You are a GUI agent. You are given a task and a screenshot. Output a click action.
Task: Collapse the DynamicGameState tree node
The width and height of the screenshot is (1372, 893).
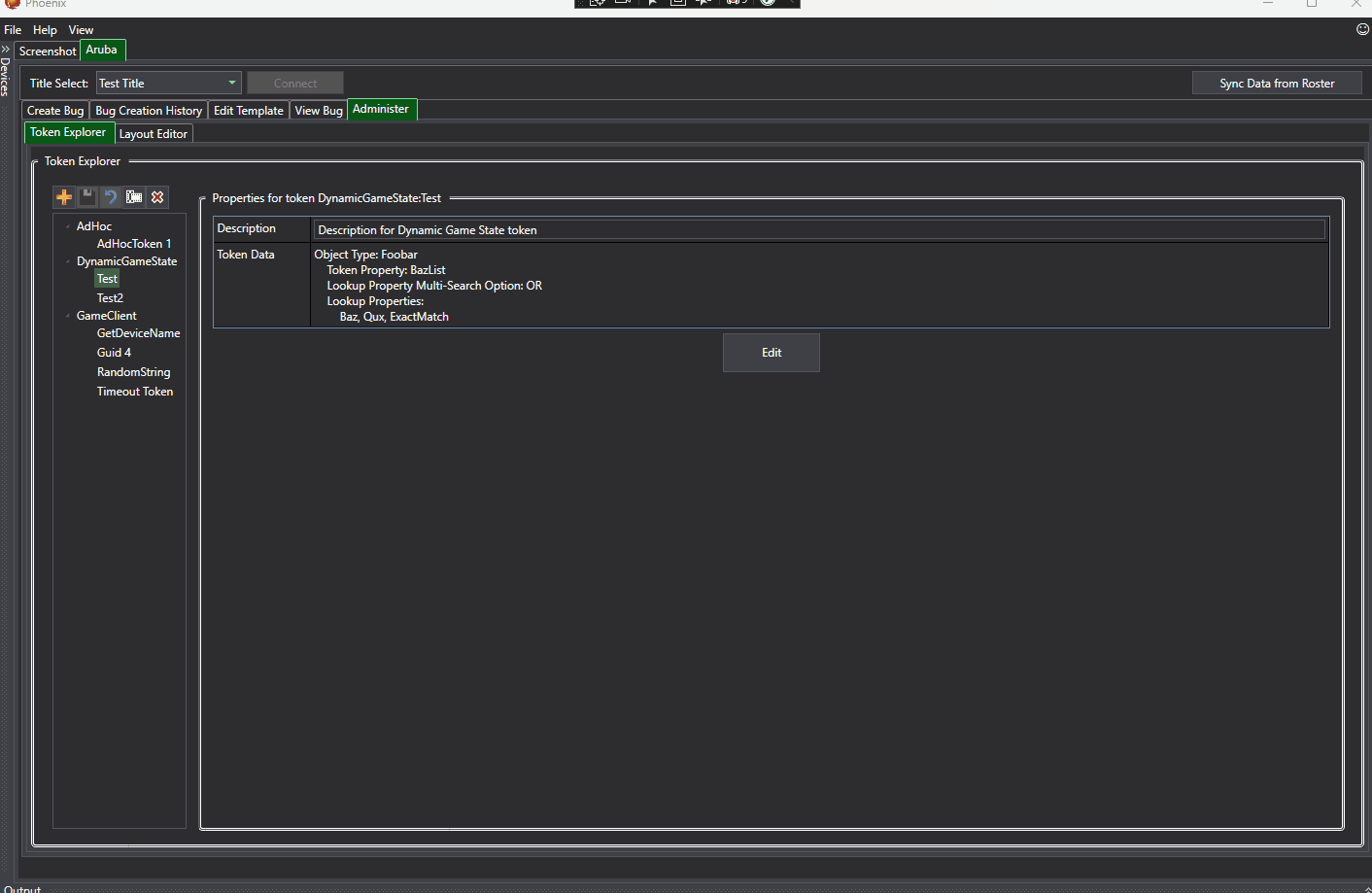point(68,261)
